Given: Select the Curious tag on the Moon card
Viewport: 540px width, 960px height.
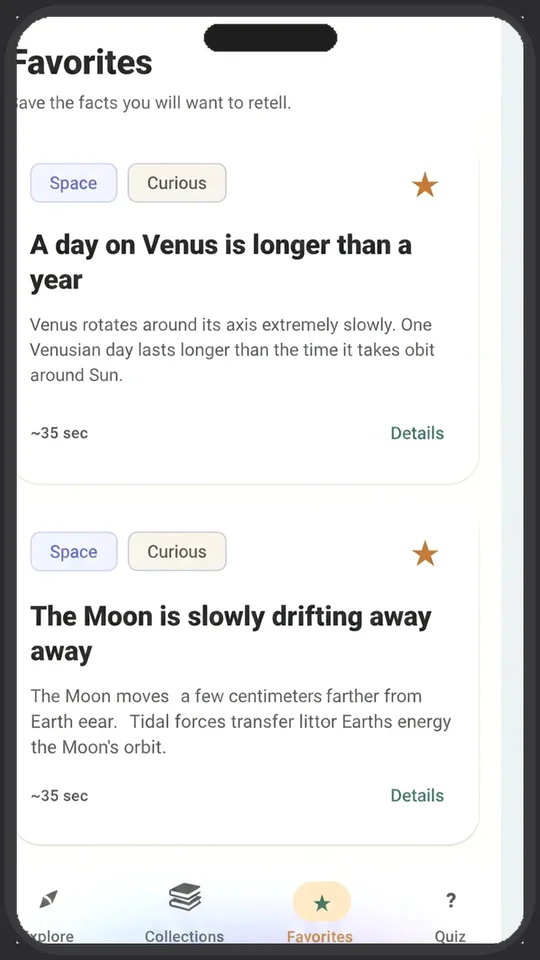Looking at the screenshot, I should [177, 552].
